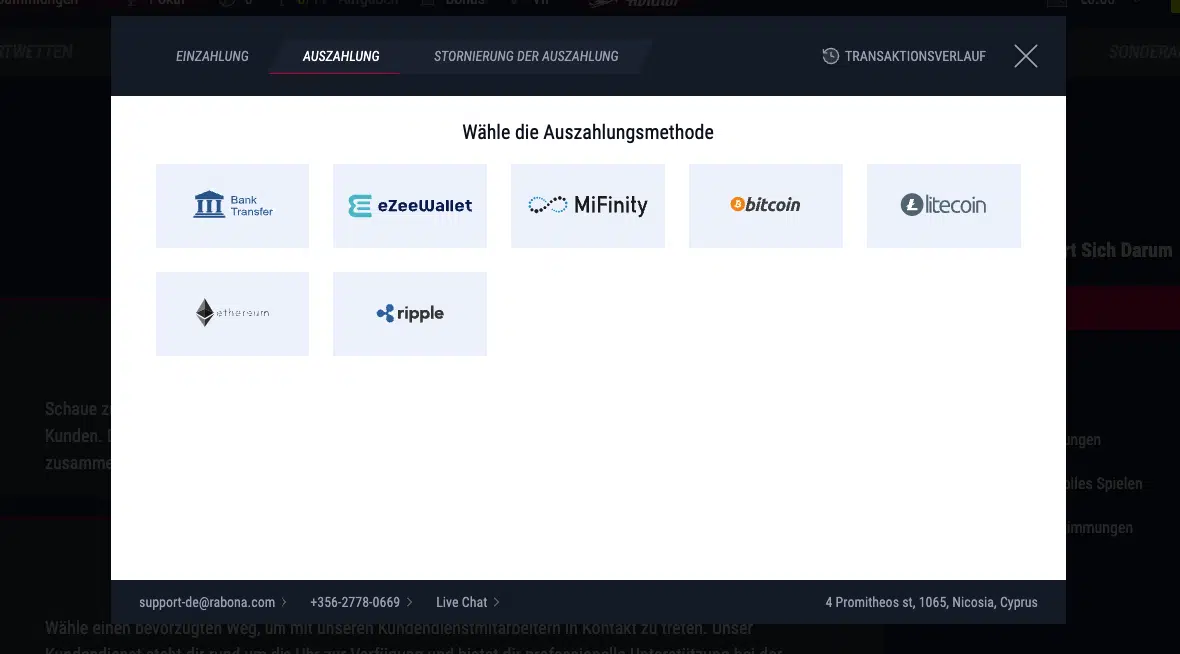Pick bitcoin as withdrawal method
The width and height of the screenshot is (1180, 654).
[765, 205]
